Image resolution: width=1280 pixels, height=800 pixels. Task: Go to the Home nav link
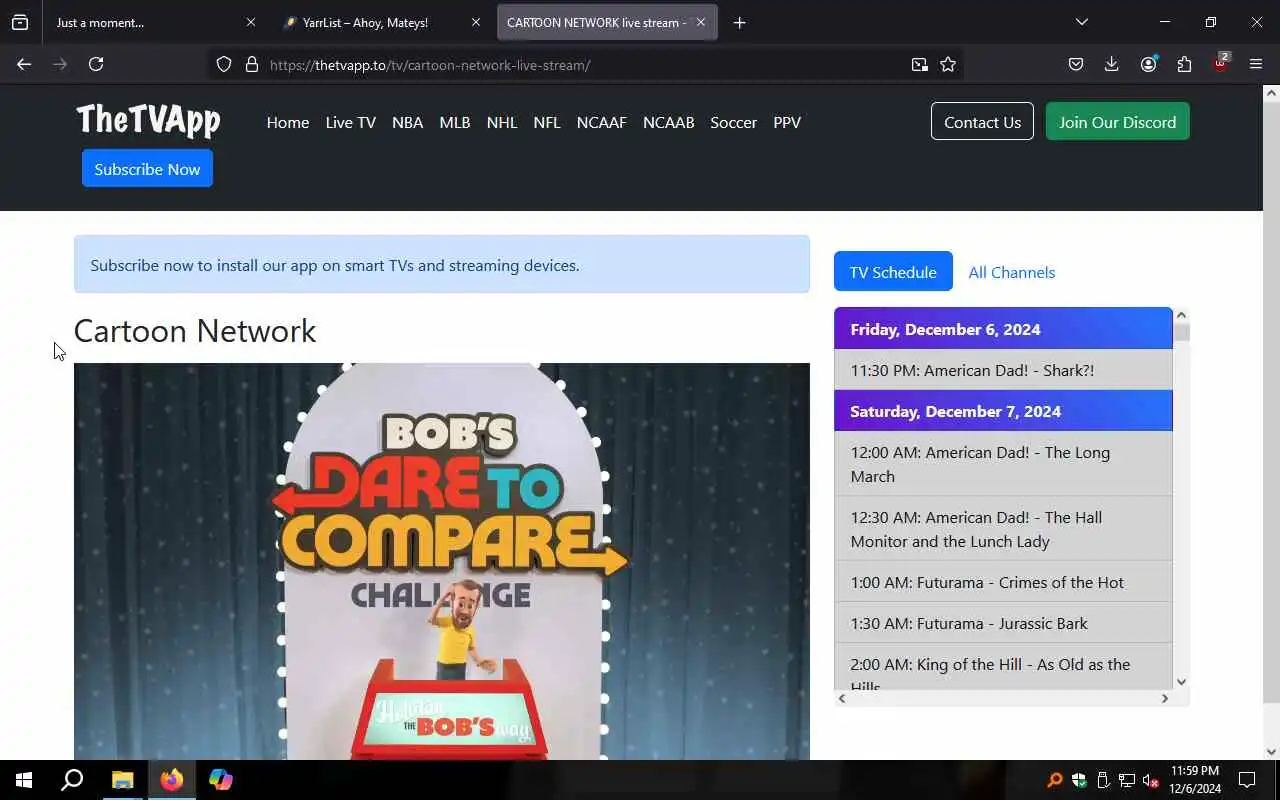pos(288,122)
